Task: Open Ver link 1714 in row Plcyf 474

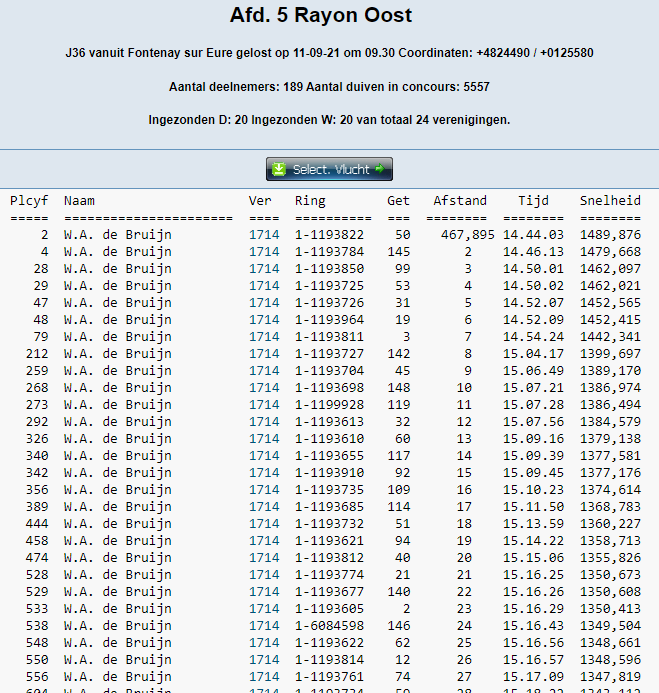Action: coord(264,558)
